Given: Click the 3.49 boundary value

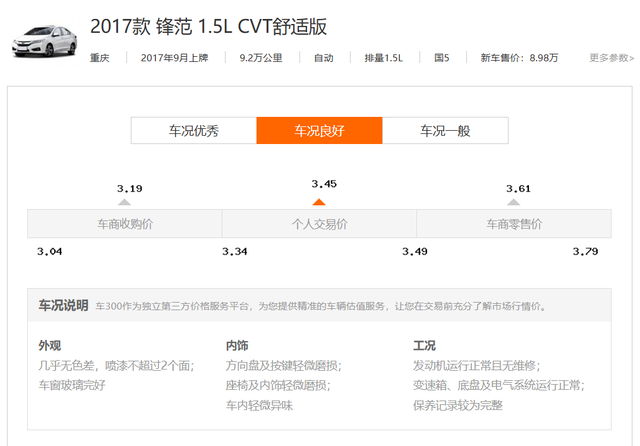Looking at the screenshot, I should [x=415, y=251].
